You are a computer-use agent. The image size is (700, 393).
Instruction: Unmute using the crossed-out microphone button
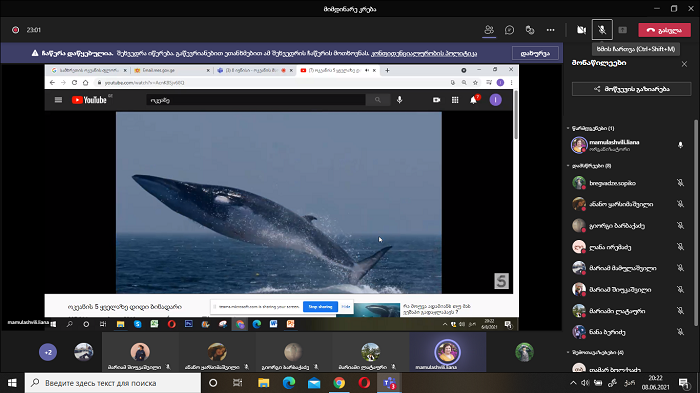[x=602, y=30]
